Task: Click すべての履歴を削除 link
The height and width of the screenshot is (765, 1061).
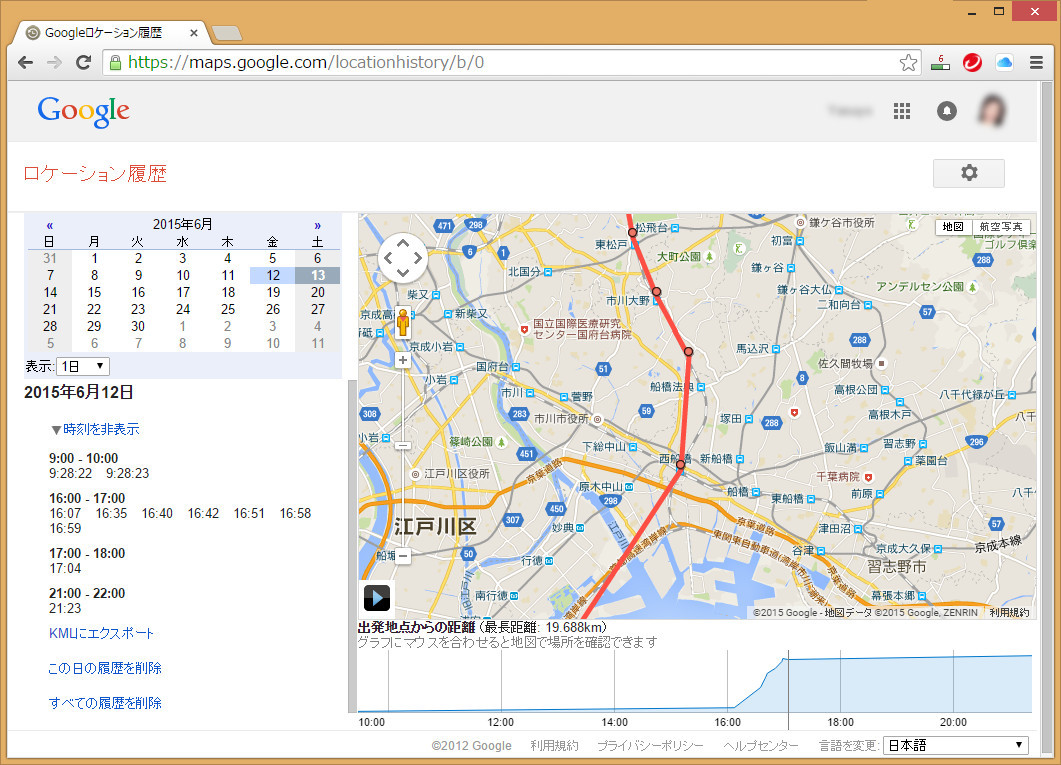Action: pos(105,703)
